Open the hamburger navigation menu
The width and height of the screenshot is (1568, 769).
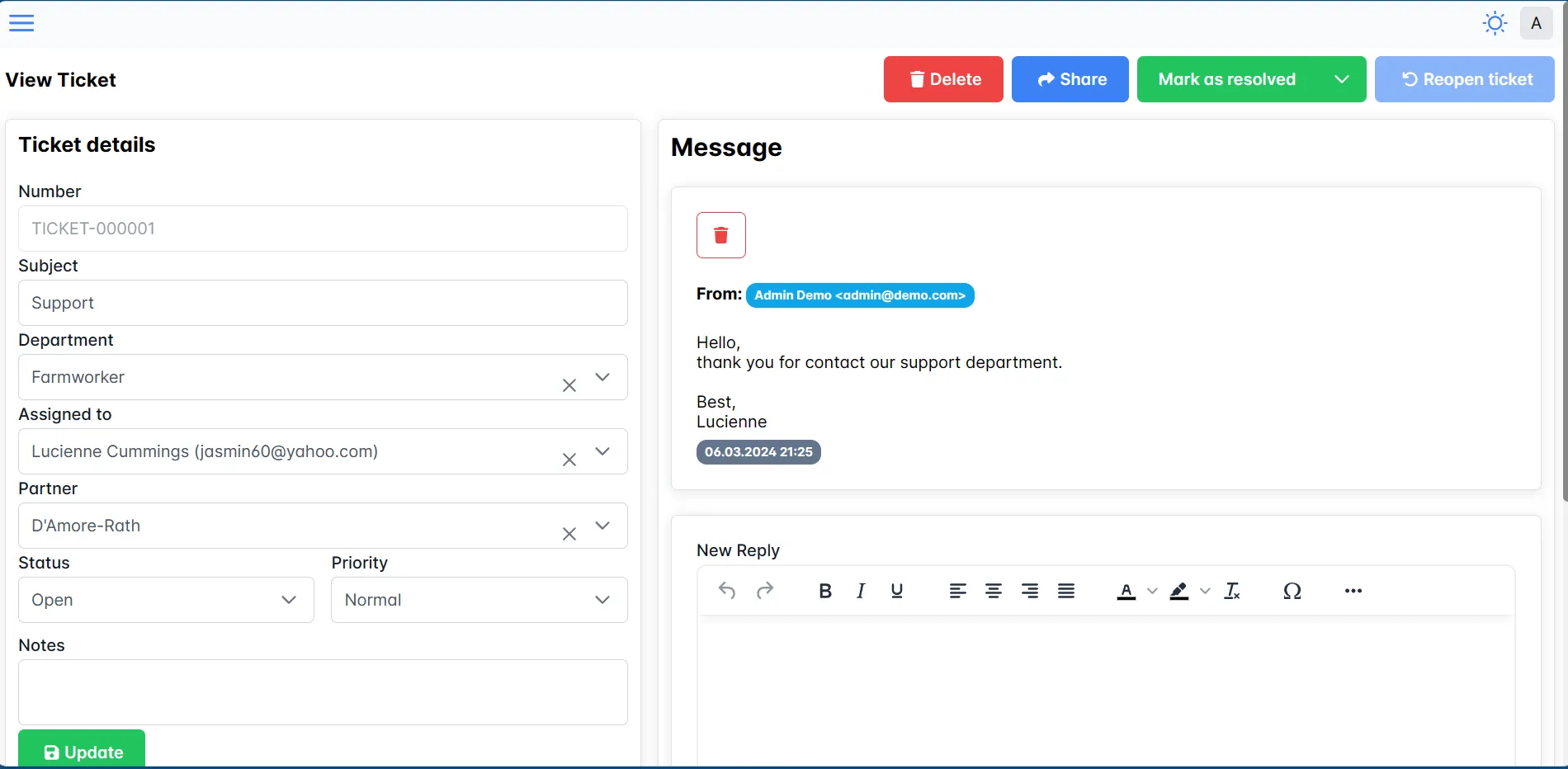[21, 23]
